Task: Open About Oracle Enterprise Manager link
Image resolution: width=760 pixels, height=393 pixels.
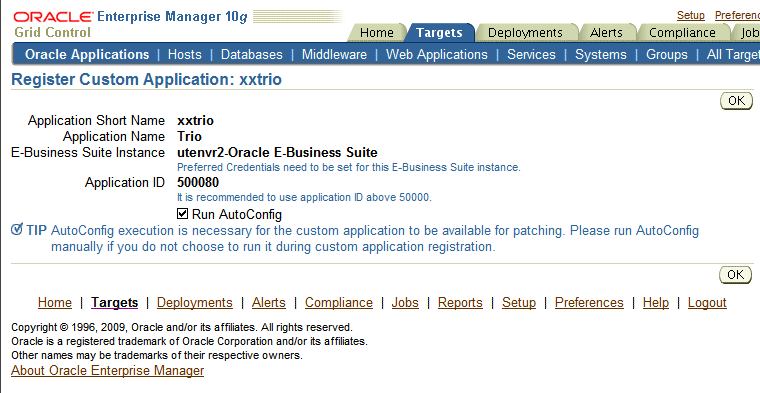Action: [108, 370]
